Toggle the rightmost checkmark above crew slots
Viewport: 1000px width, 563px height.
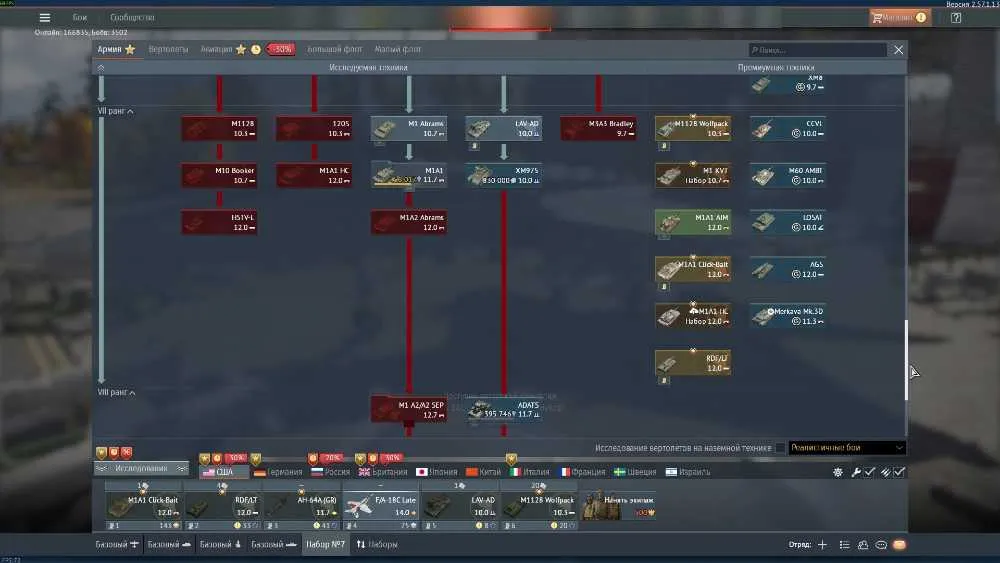pyautogui.click(x=899, y=472)
